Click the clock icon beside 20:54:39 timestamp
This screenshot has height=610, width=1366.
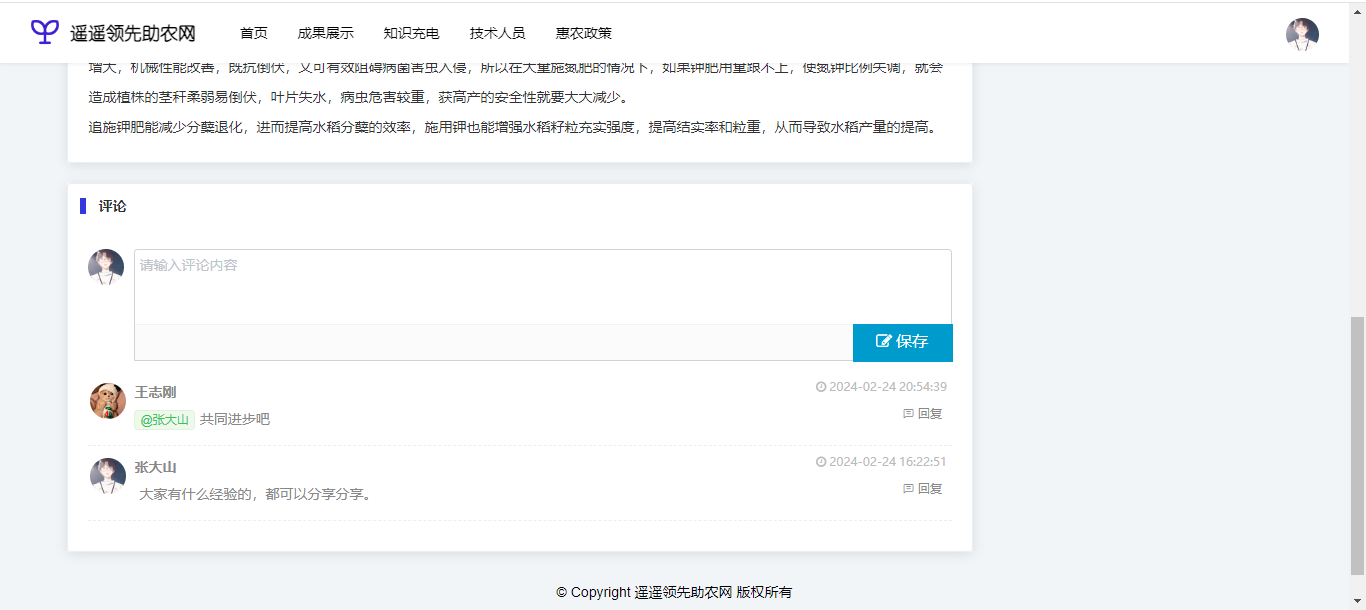point(821,387)
